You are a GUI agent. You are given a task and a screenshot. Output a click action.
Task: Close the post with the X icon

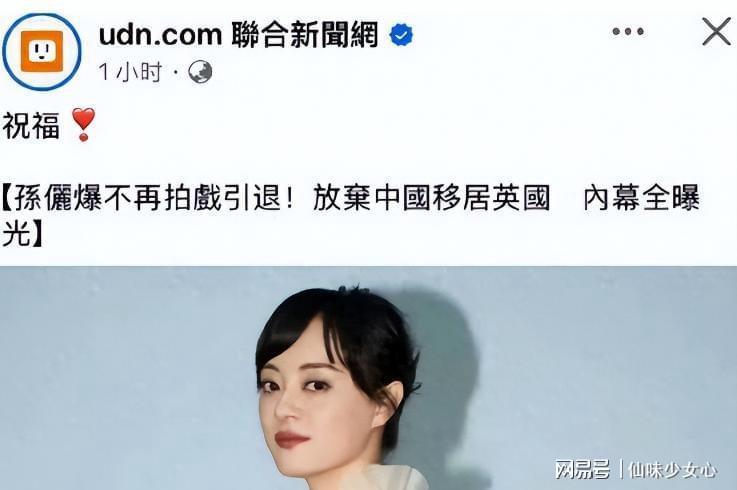tap(716, 32)
